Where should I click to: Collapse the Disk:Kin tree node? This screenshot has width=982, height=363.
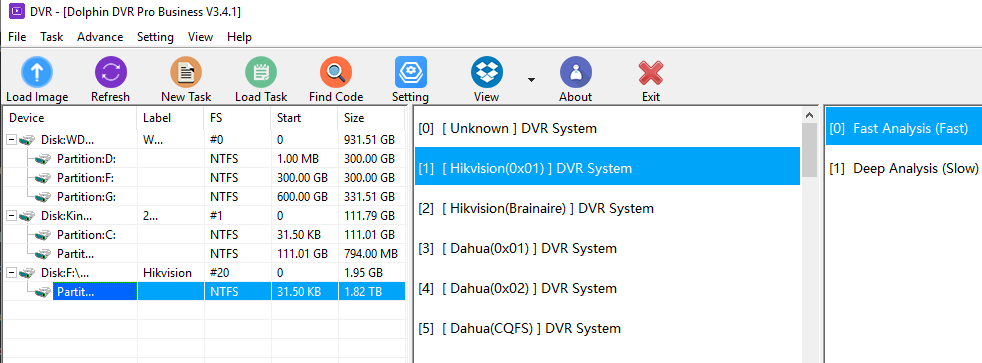click(12, 216)
